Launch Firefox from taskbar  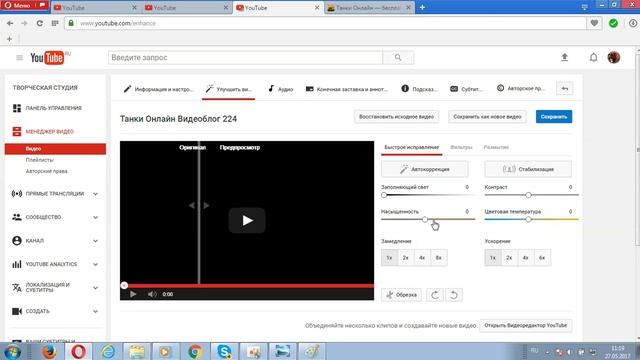(49, 351)
